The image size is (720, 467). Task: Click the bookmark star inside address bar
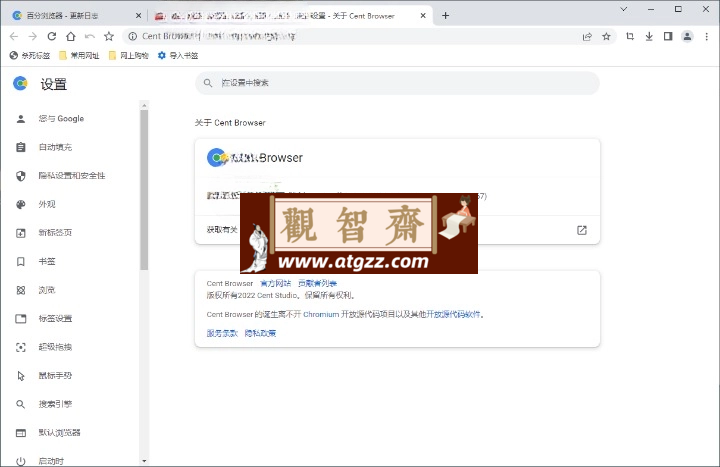coord(607,37)
